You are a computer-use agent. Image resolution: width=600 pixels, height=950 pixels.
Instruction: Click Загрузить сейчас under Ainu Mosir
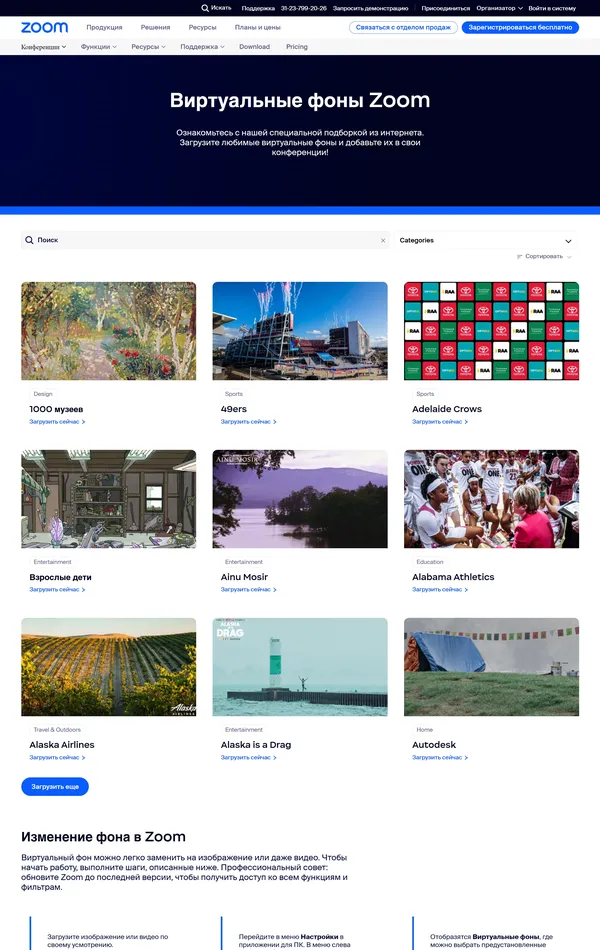[248, 590]
